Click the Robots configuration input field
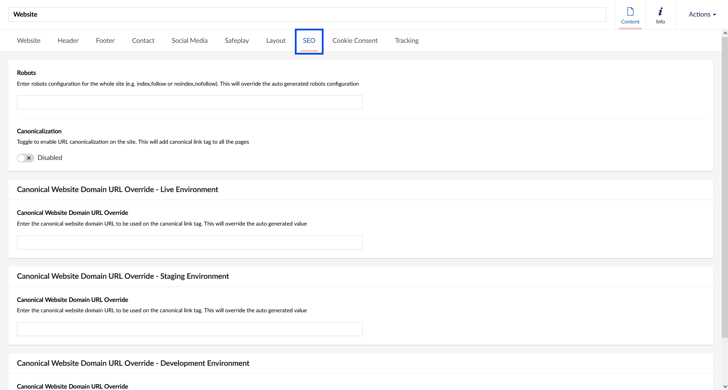The width and height of the screenshot is (728, 390). tap(190, 102)
